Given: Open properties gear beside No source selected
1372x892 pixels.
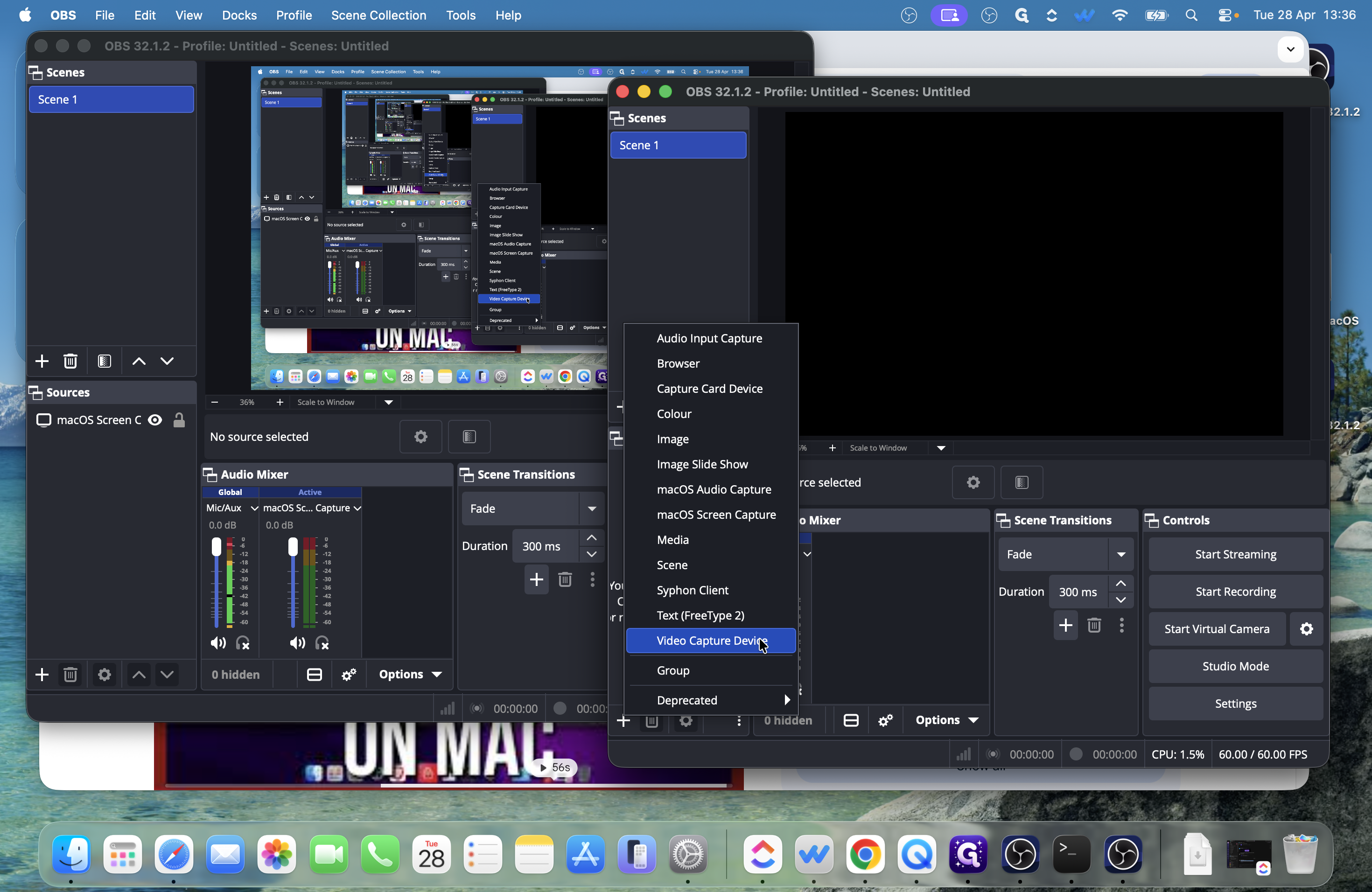Looking at the screenshot, I should 421,437.
